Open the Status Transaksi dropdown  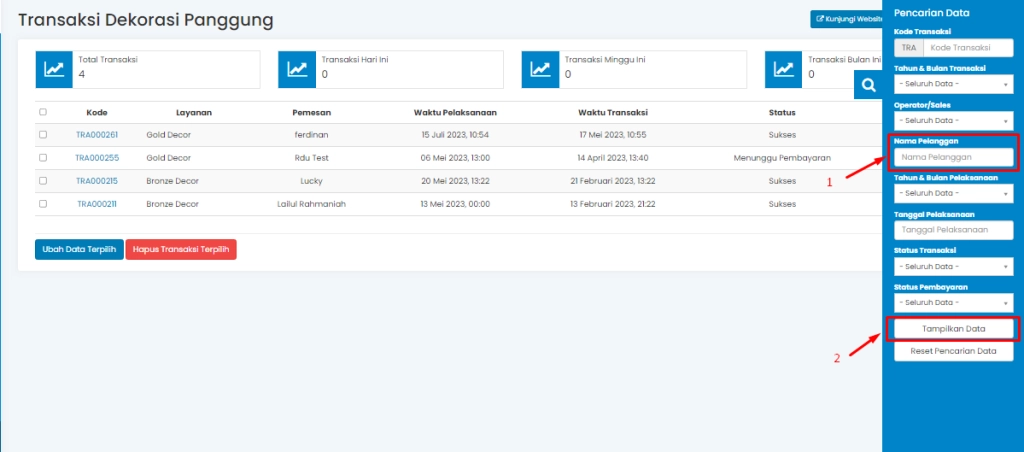pyautogui.click(x=953, y=266)
